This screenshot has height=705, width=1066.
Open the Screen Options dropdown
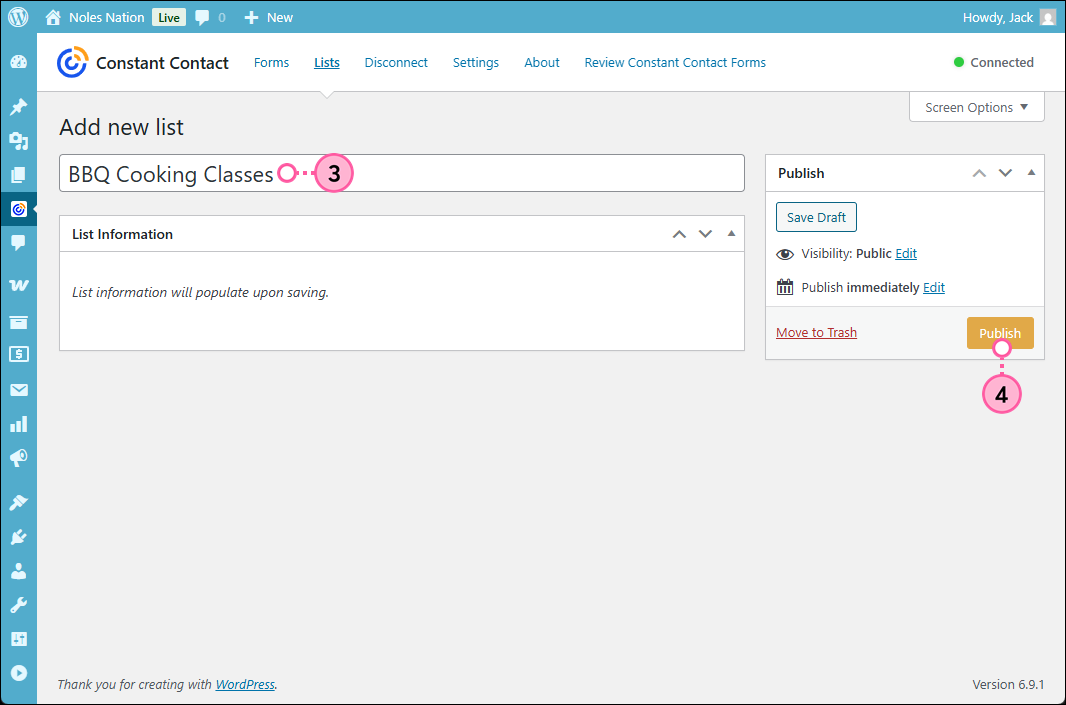click(975, 107)
